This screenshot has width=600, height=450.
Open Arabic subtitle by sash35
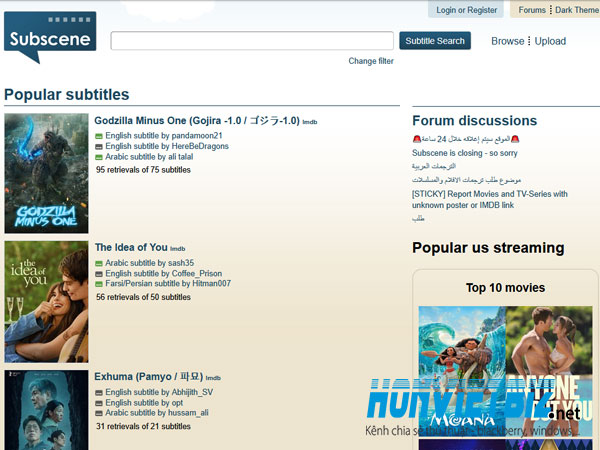point(150,263)
